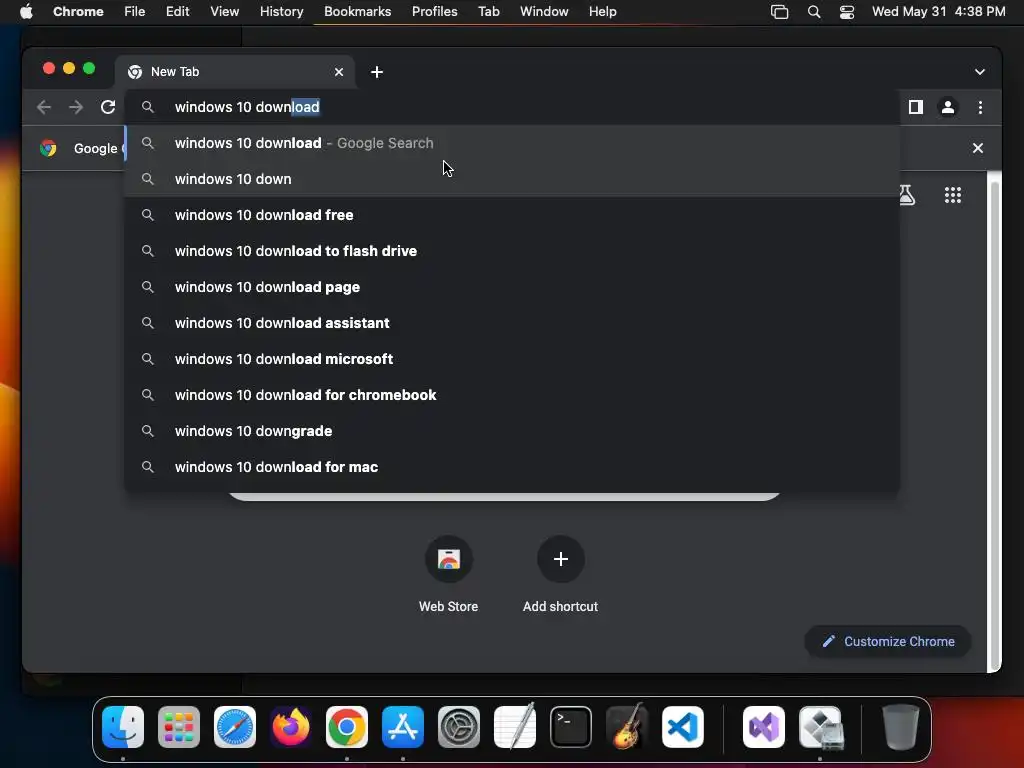Open TextEdit from the Dock
1024x768 pixels.
(x=515, y=727)
